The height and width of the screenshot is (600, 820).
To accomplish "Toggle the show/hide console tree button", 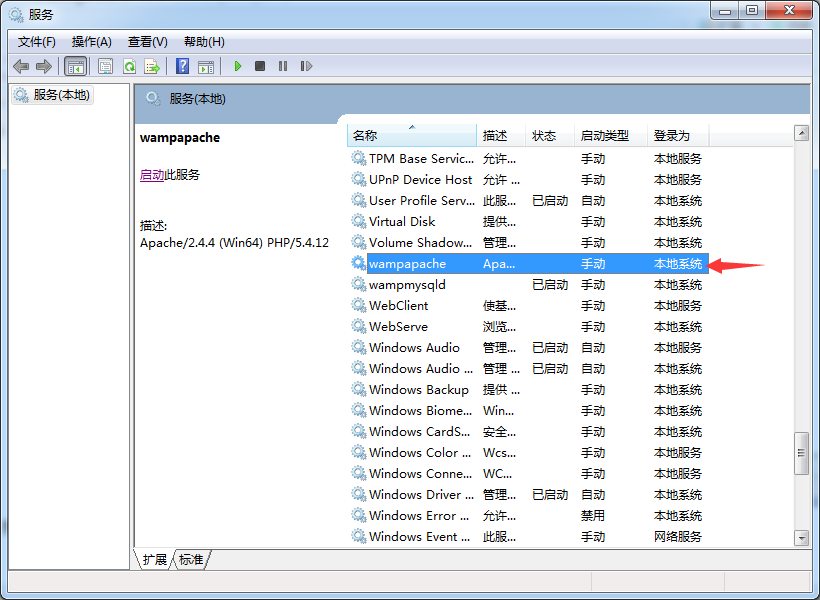I will [x=75, y=66].
